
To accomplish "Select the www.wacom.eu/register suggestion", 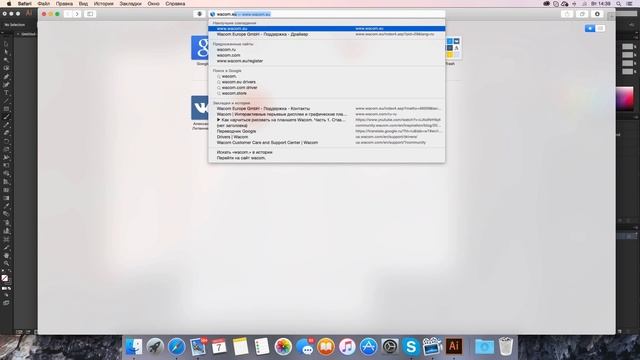I will coord(240,61).
